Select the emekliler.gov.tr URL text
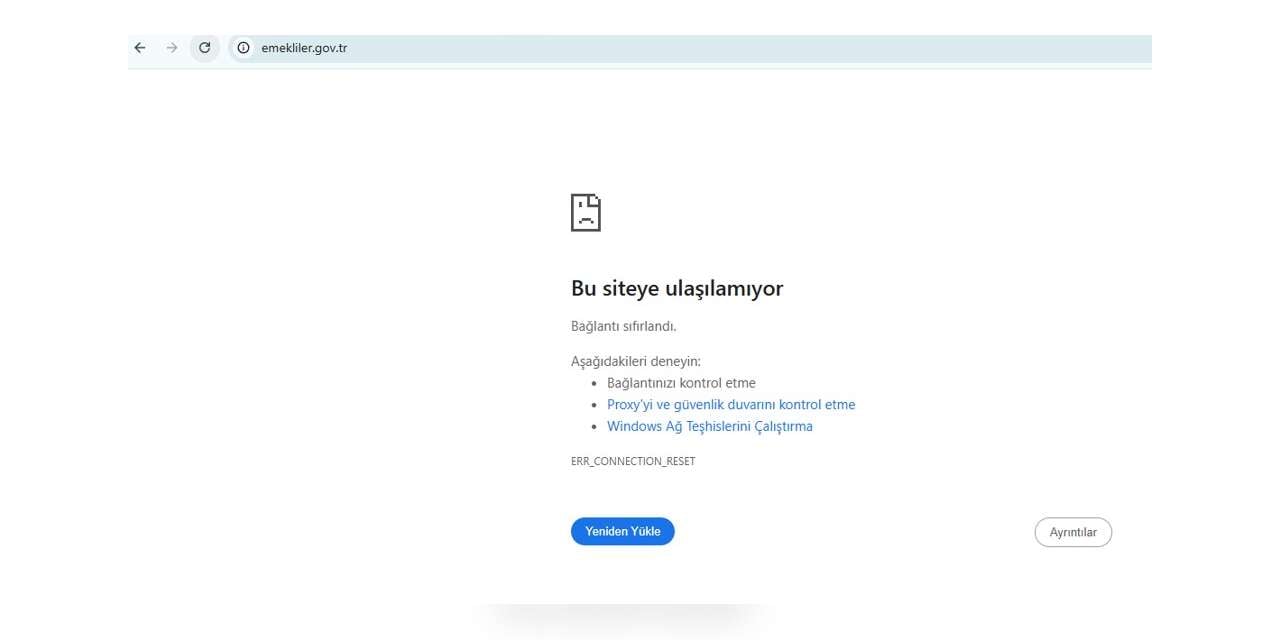1280x640 pixels. point(304,47)
